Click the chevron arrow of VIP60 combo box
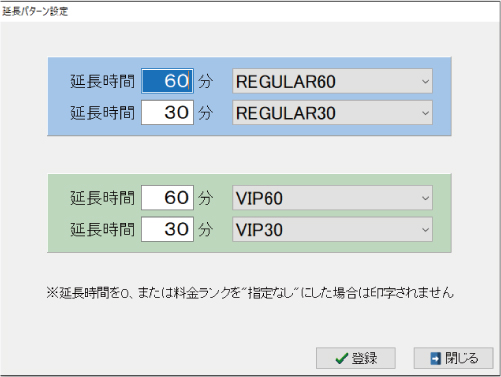Screen dimensions: 501x377 coord(425,198)
